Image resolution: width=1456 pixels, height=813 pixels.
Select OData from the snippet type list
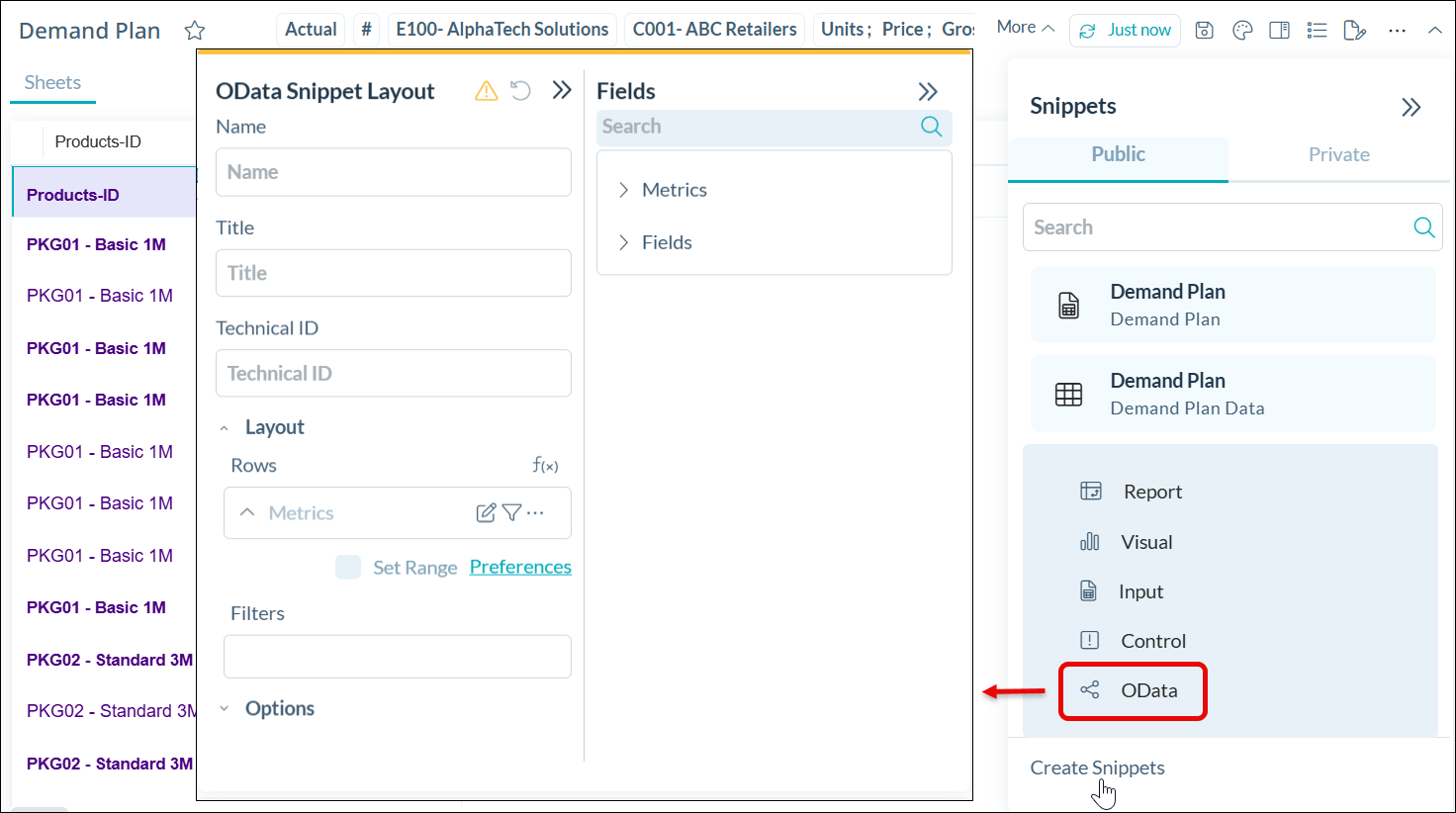(x=1148, y=690)
